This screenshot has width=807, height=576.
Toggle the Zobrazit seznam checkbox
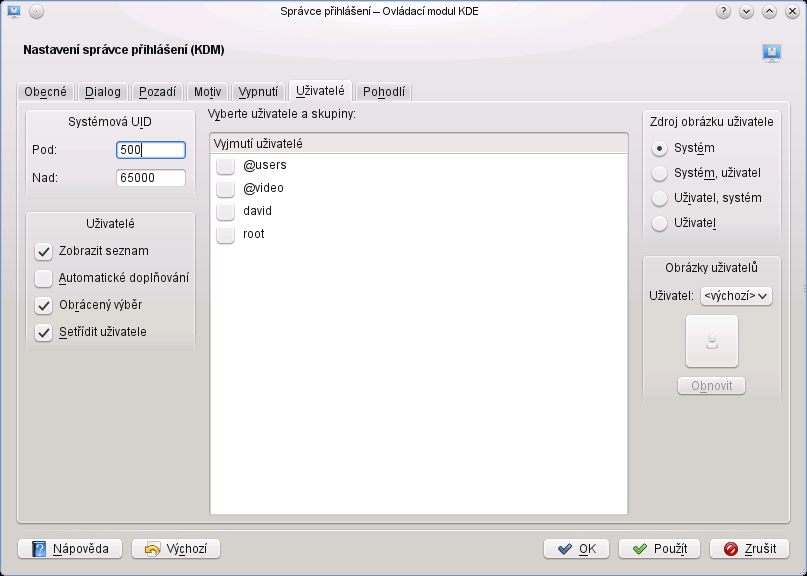(44, 251)
